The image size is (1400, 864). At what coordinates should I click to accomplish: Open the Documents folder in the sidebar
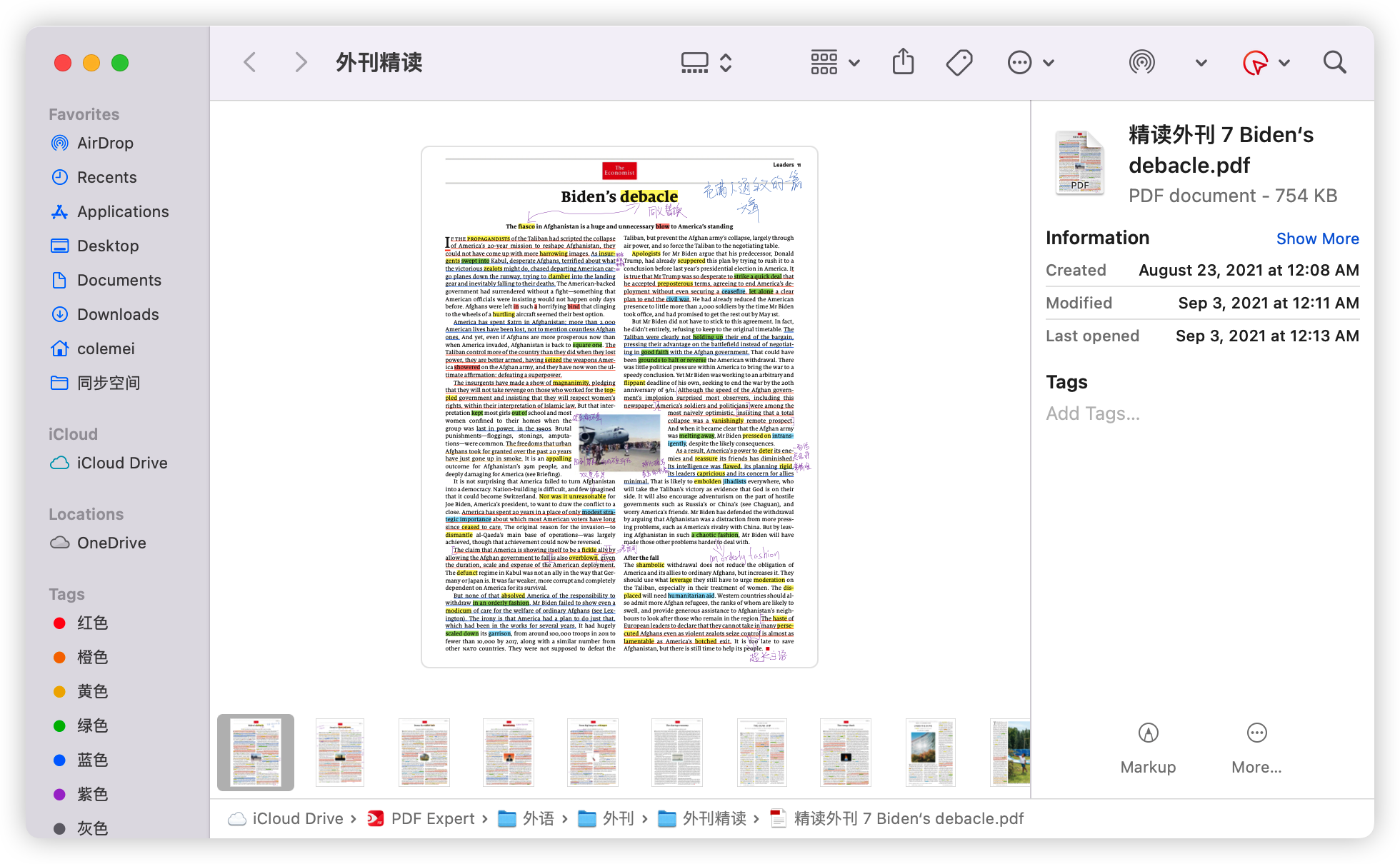(x=119, y=280)
